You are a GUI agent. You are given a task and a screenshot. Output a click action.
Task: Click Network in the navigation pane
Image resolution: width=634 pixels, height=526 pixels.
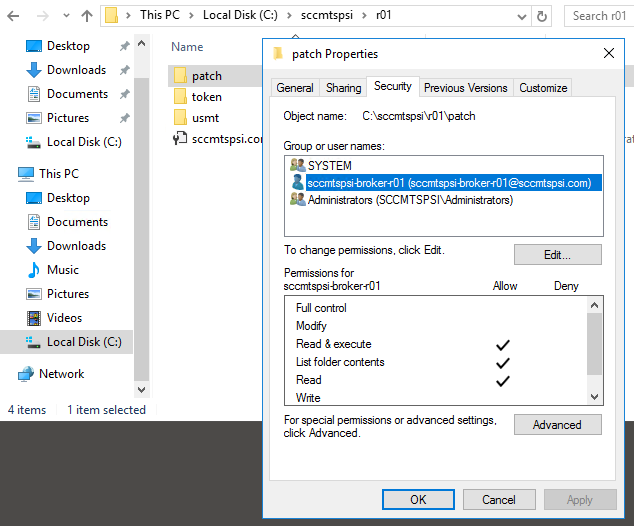point(61,374)
